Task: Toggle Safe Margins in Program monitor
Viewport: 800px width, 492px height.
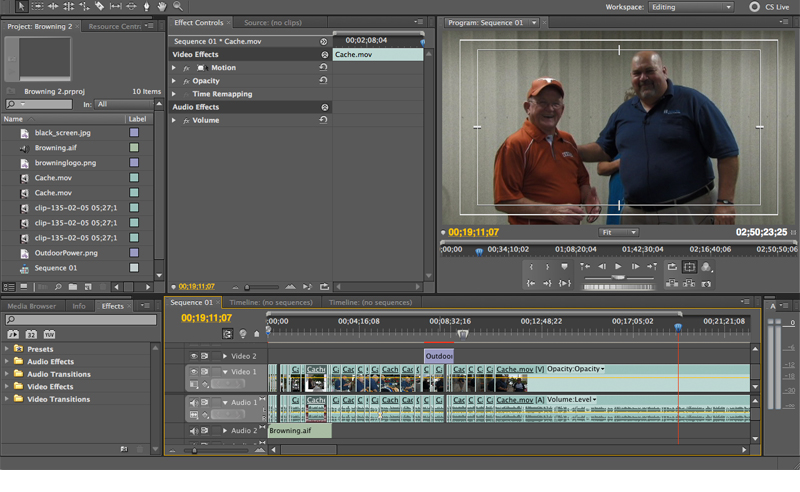Action: [689, 266]
